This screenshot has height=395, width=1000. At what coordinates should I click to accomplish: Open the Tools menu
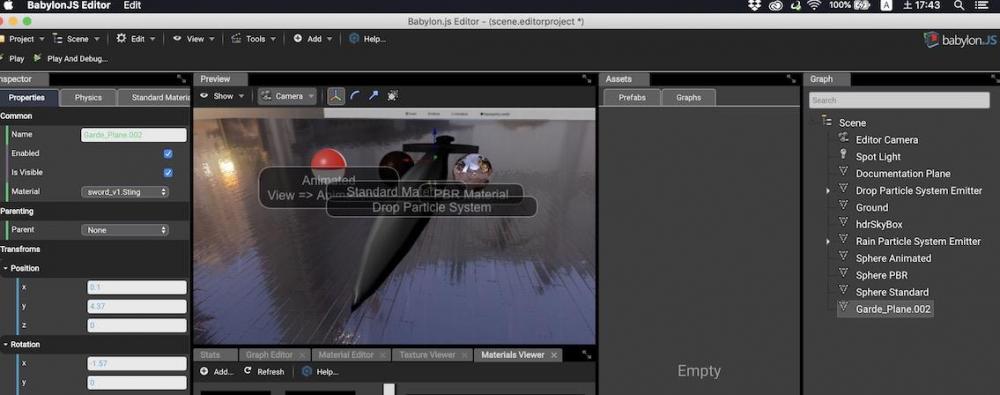tap(254, 39)
